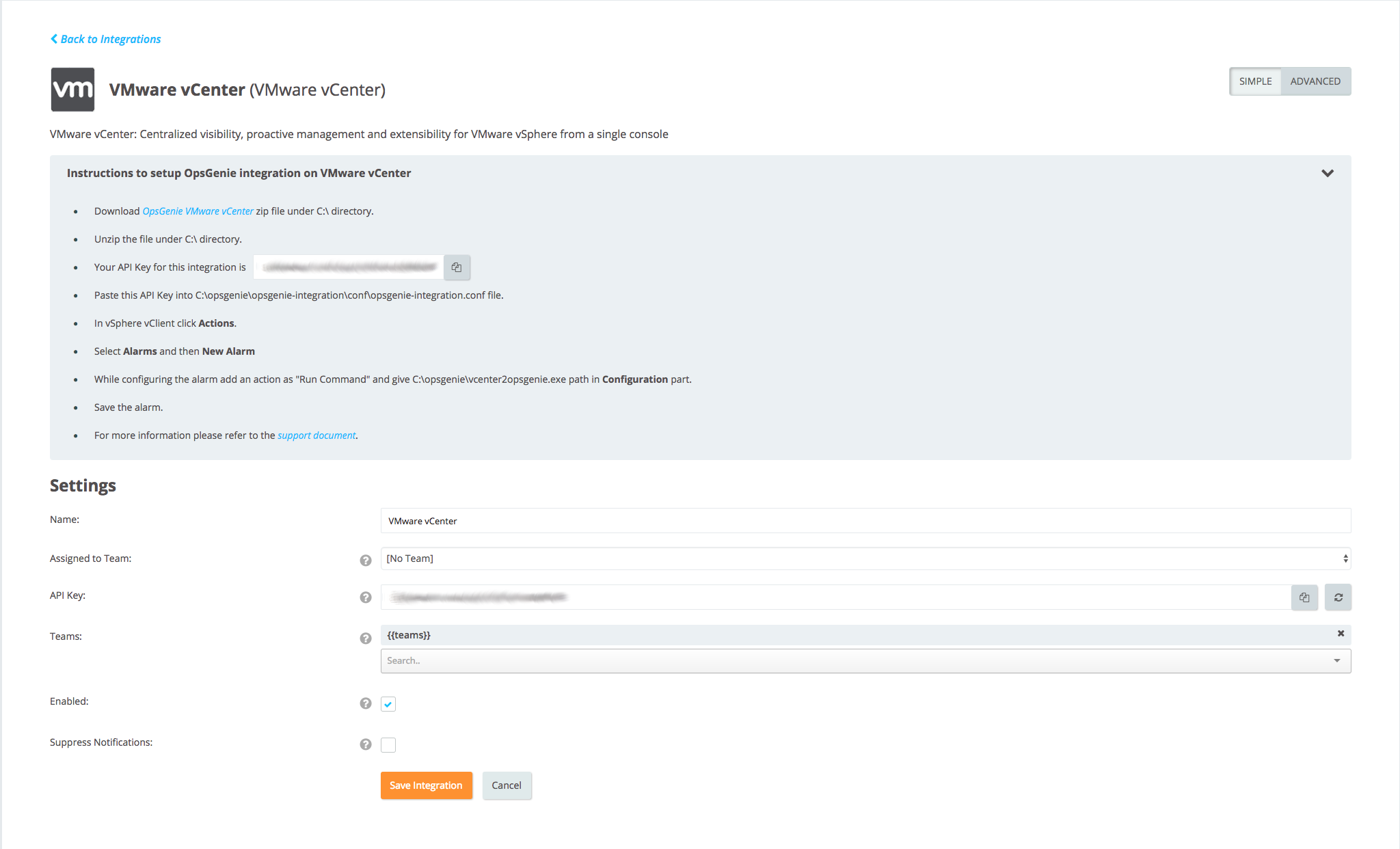
Task: Click the copy icon in instructions section
Action: 457,267
